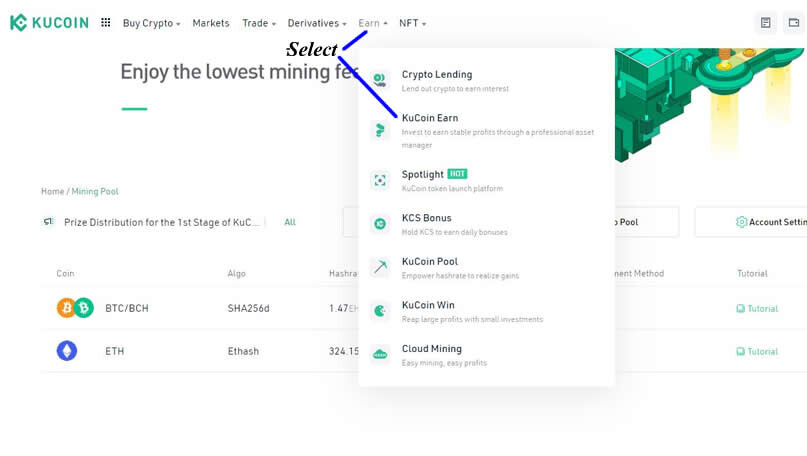Click 'Lend out crypto to earn interest' text

455,89
